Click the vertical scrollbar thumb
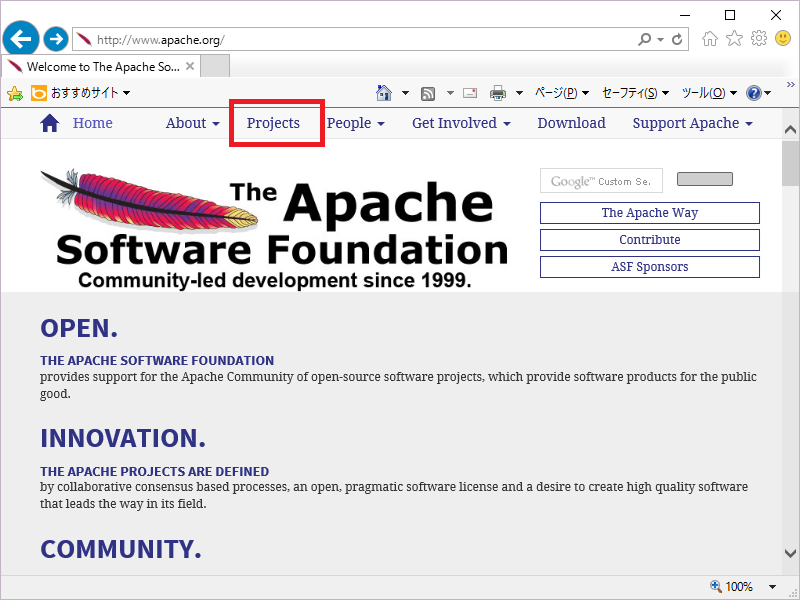800x600 pixels. 790,163
